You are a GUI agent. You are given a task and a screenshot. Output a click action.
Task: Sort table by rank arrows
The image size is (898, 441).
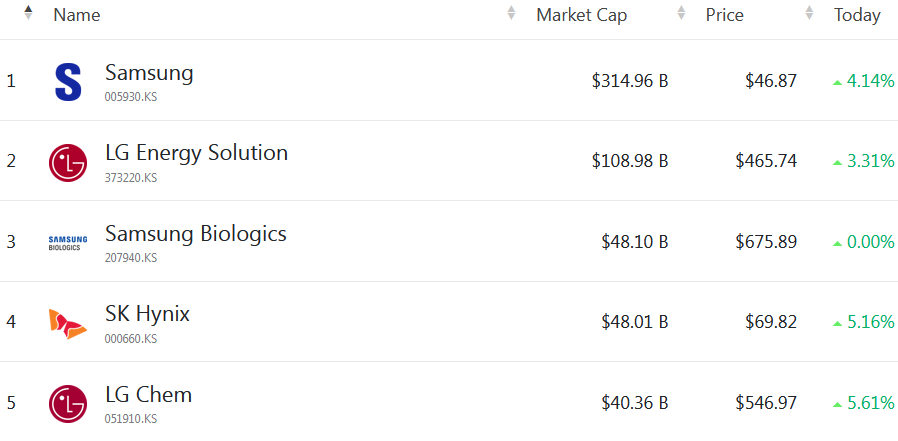coord(28,14)
